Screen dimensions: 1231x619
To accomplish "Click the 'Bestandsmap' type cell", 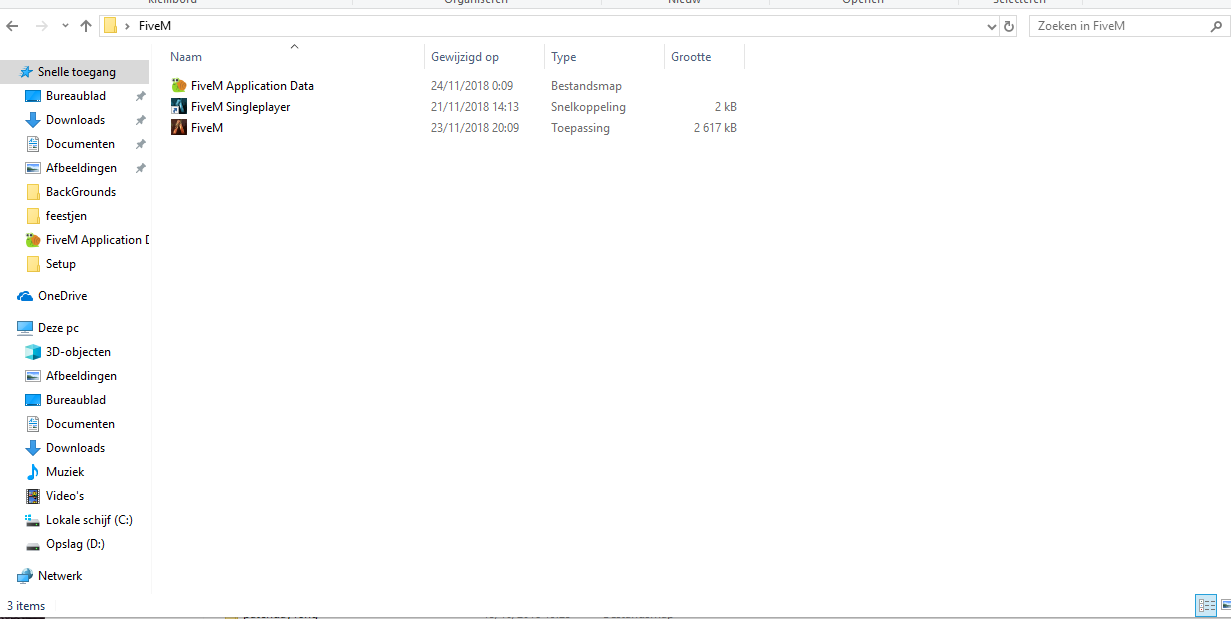I will click(586, 86).
